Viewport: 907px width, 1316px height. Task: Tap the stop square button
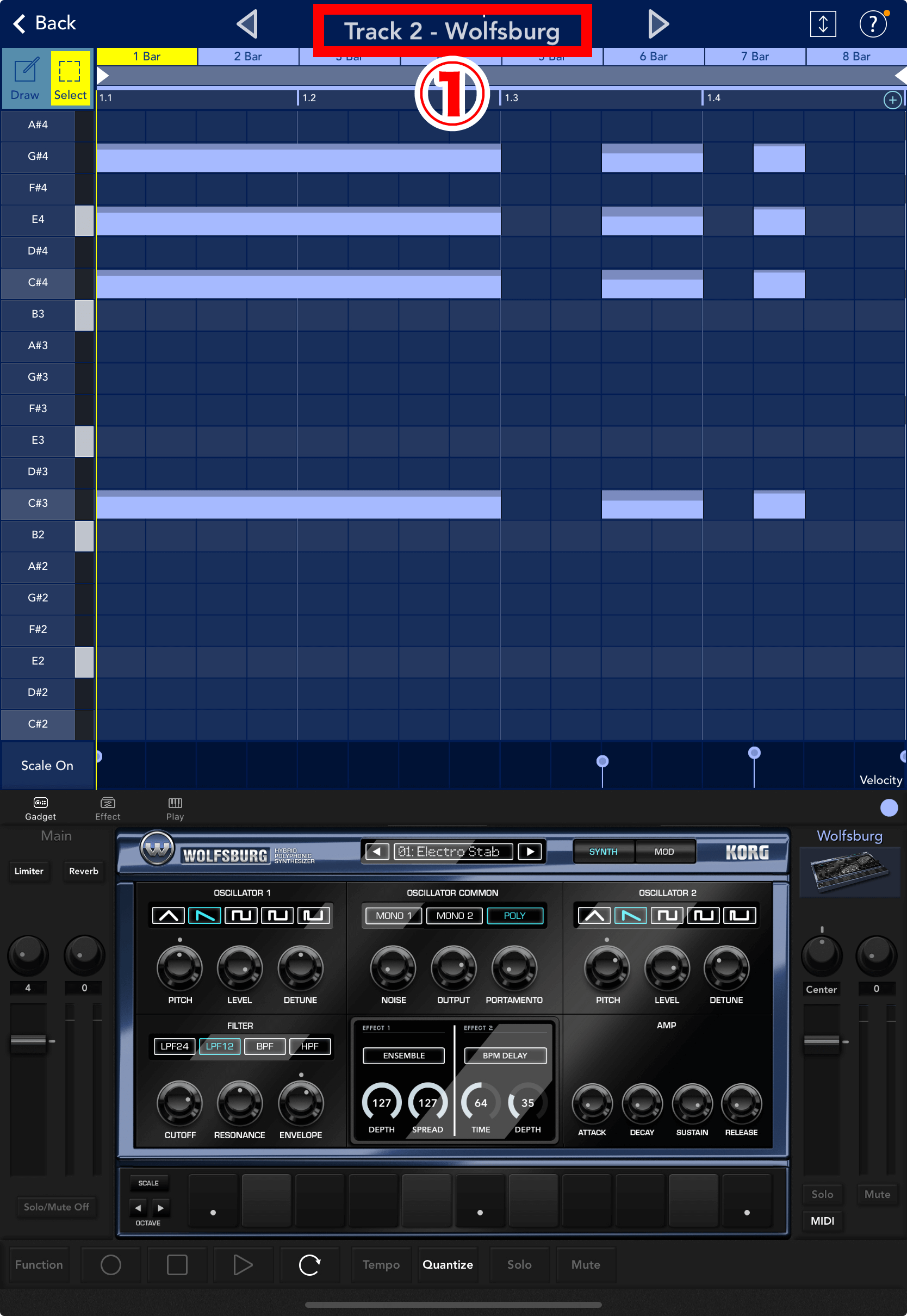click(177, 1264)
